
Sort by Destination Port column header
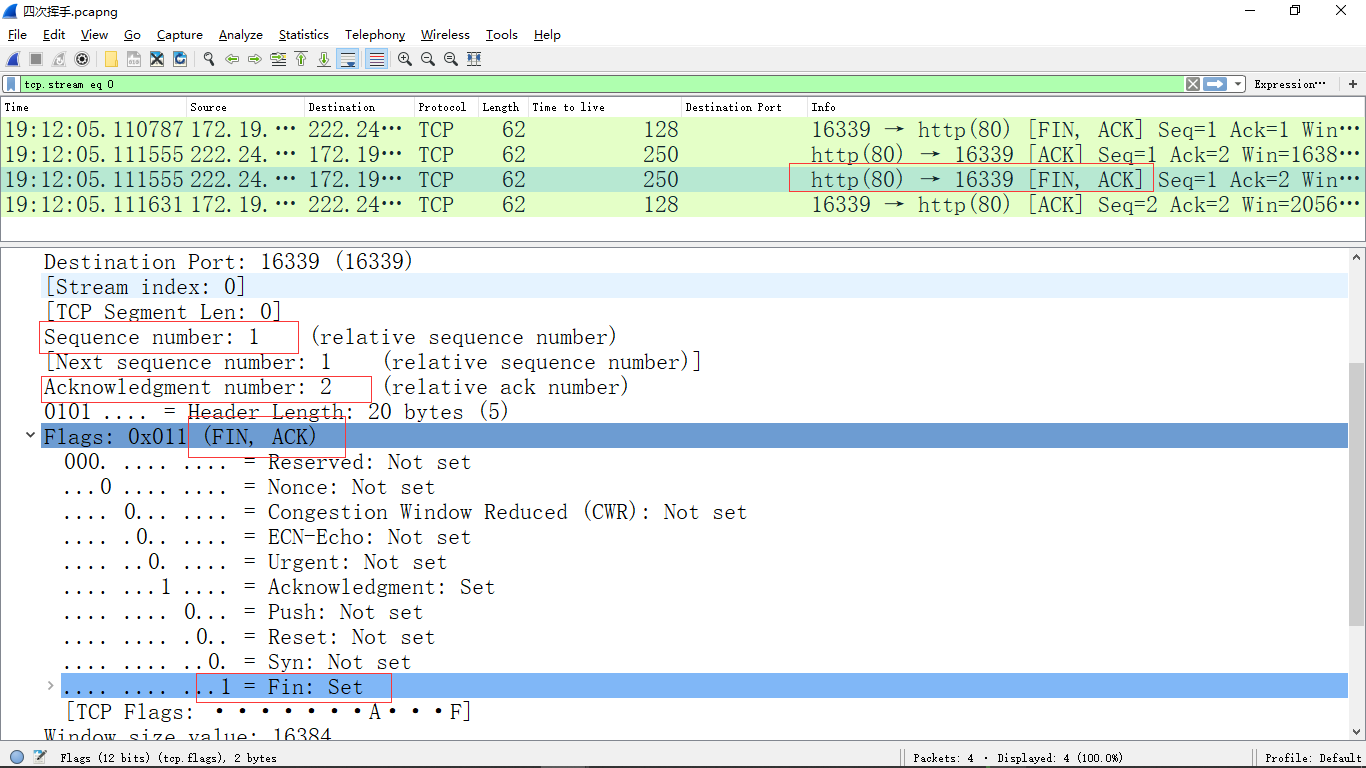click(744, 107)
